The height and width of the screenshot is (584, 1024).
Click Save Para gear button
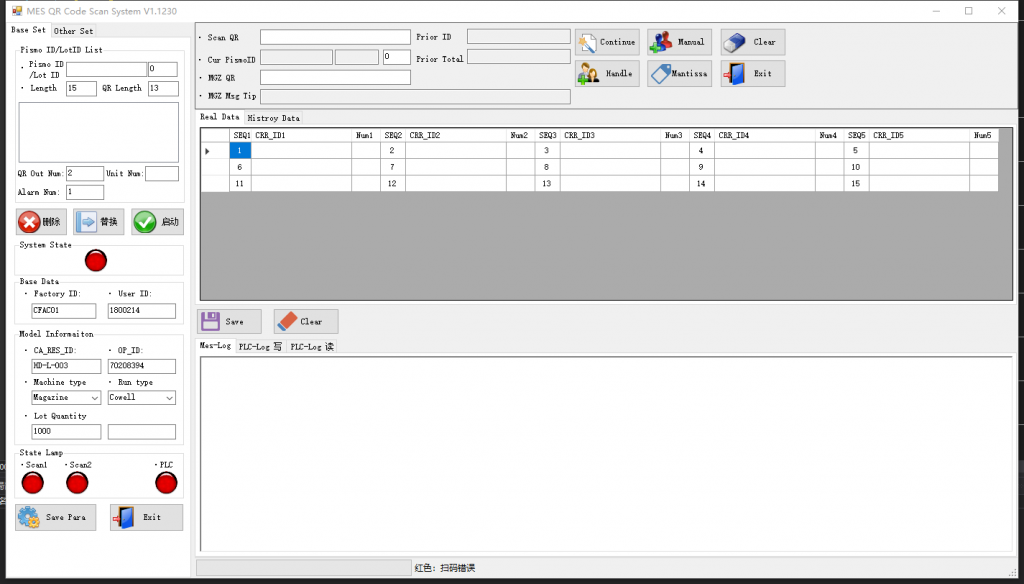pos(56,517)
